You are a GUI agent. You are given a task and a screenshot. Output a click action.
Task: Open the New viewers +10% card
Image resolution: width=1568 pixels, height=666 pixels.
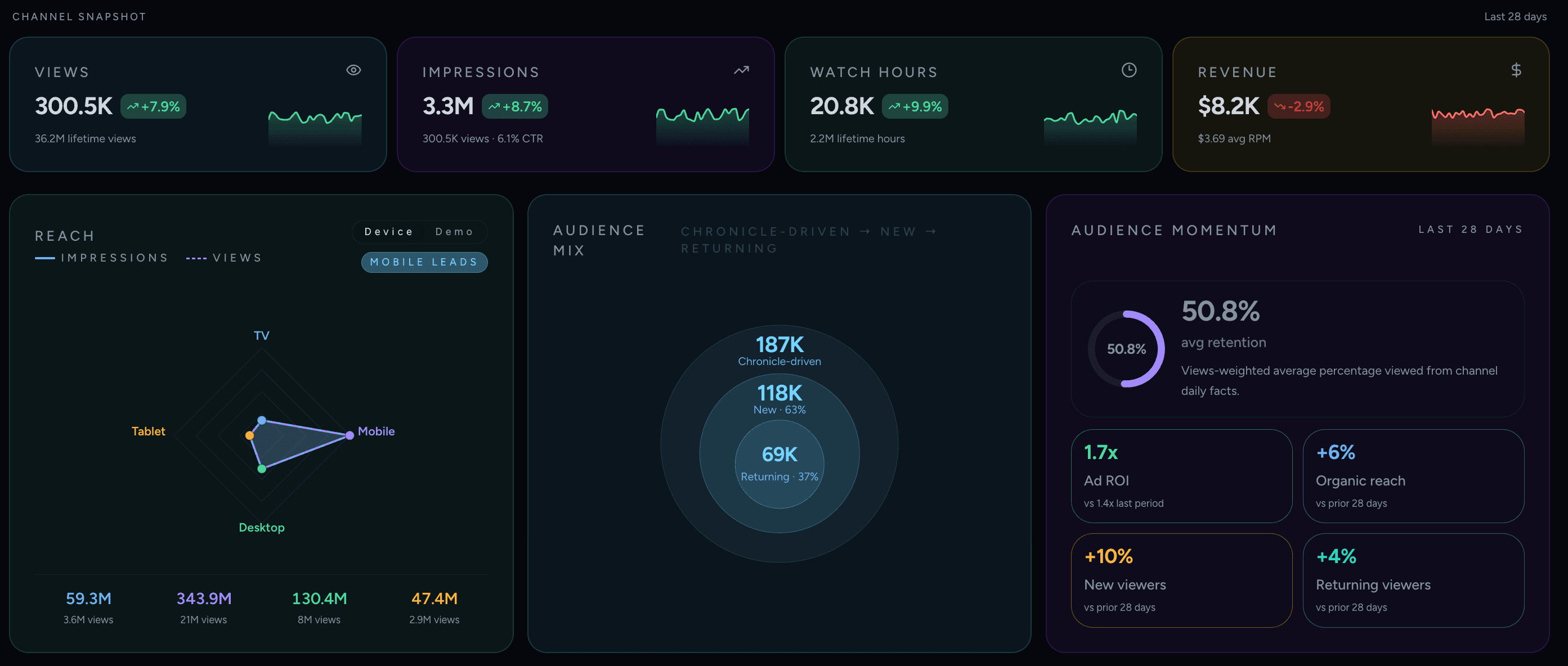(1181, 579)
